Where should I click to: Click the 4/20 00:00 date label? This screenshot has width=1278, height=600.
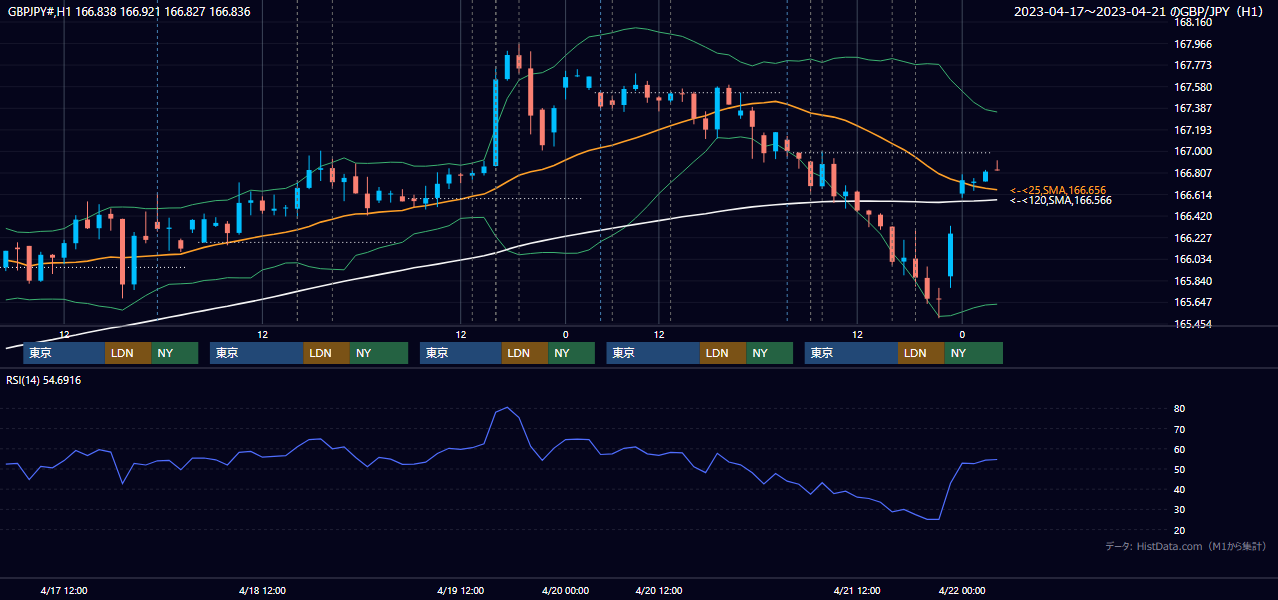click(565, 590)
